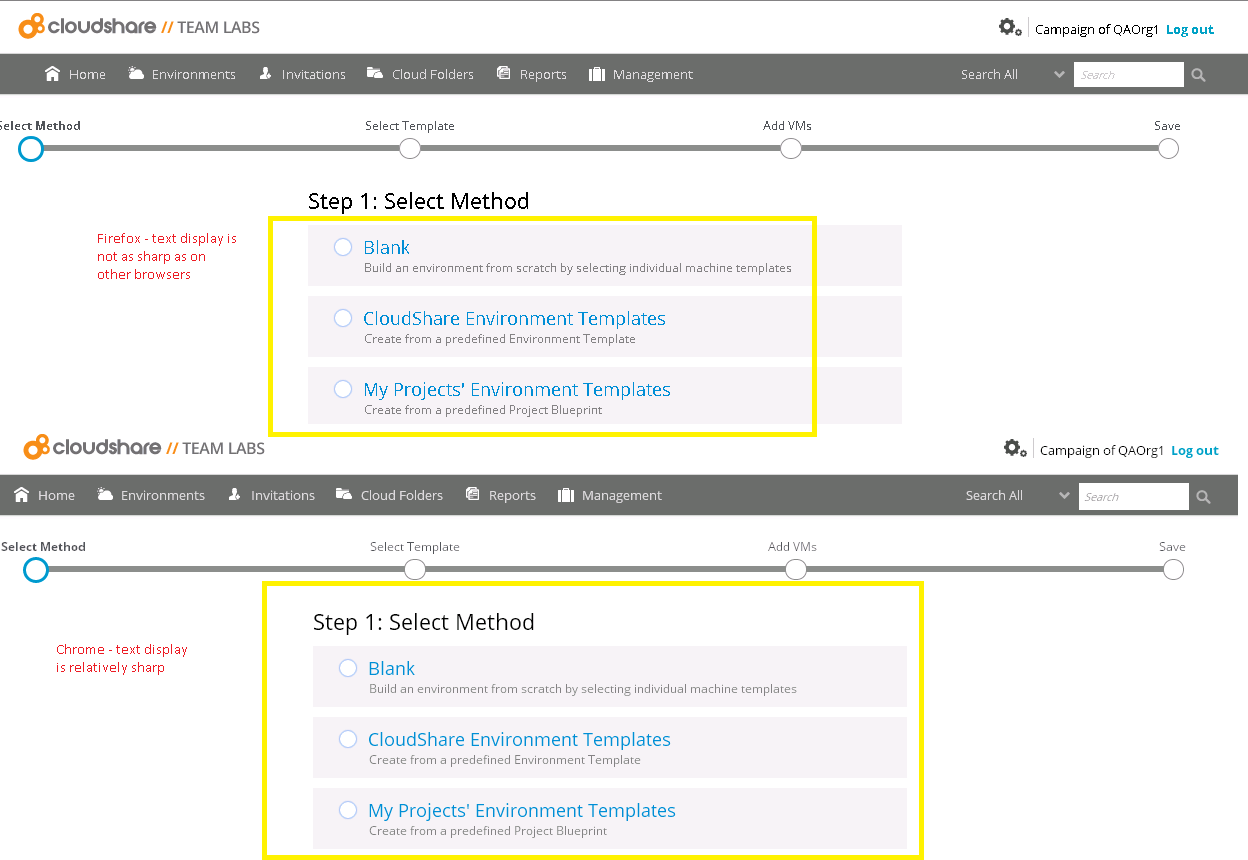Focus the Search input in upper Firefox page
Screen dimensions: 1248x860
[x=1129, y=75]
